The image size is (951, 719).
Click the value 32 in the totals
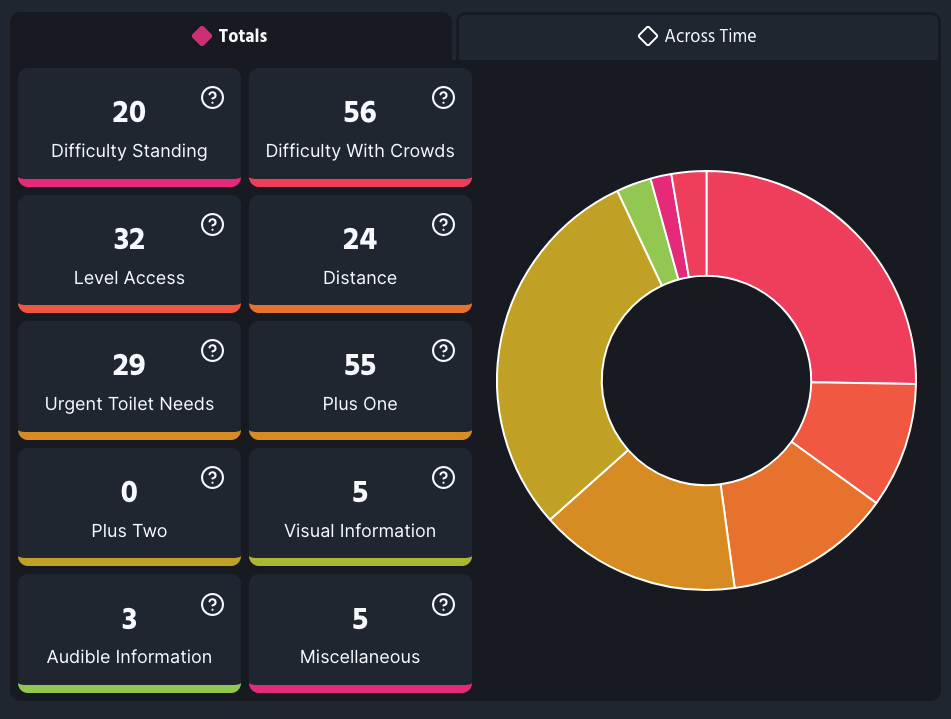pyautogui.click(x=129, y=239)
